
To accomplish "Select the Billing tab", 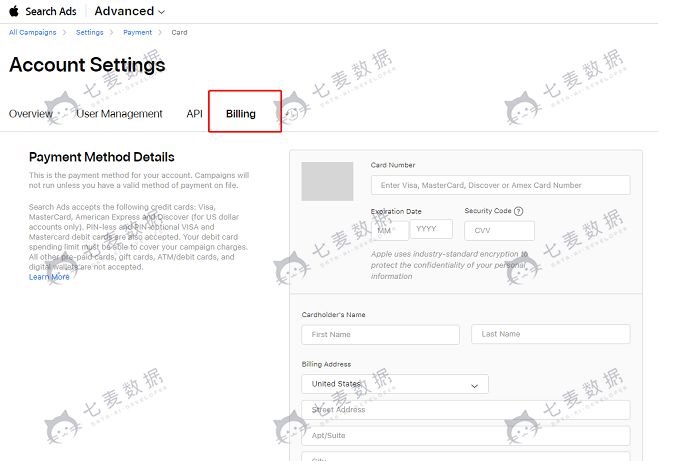I will tap(241, 113).
